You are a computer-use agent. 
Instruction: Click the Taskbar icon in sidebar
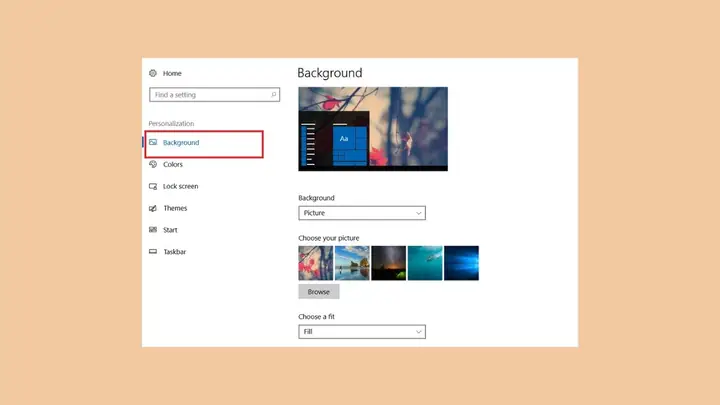[153, 252]
